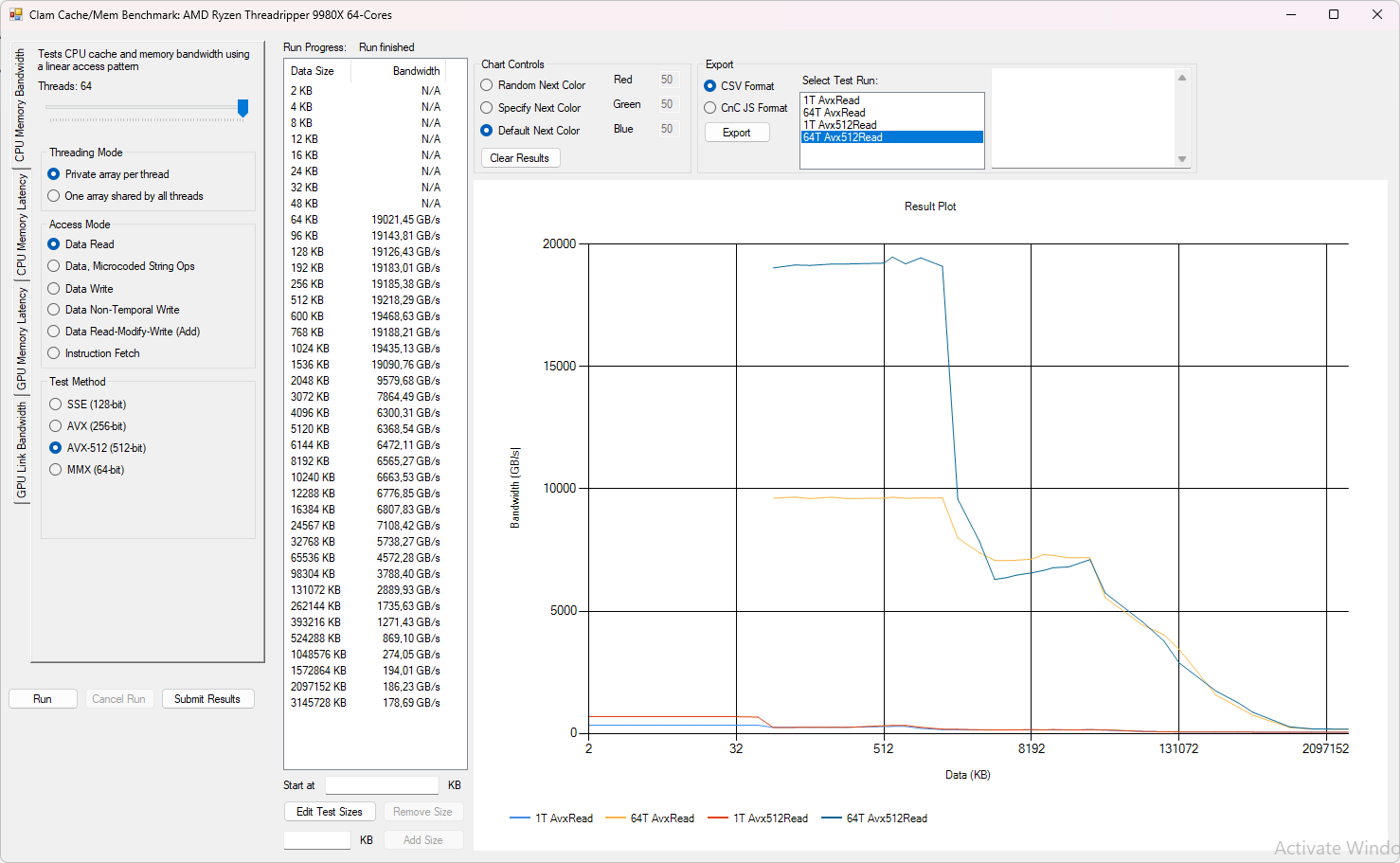Click the Data Size column header
1400x863 pixels.
[318, 71]
